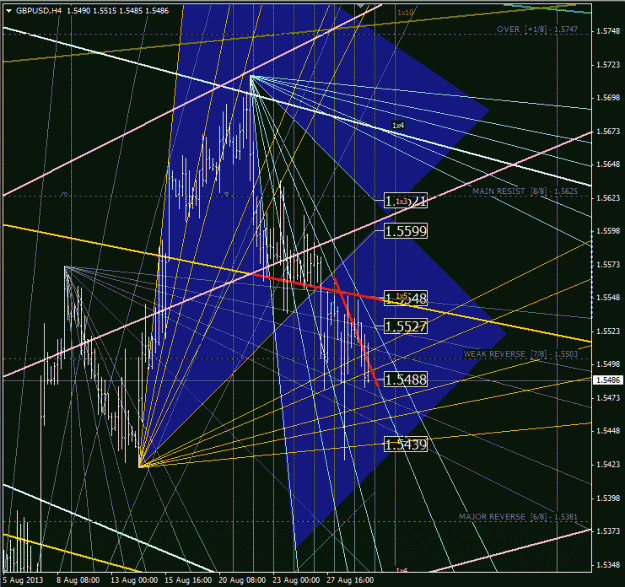Screen dimensions: 625x587
Task: Click 1.5598 on the price scale
Action: click(x=608, y=231)
